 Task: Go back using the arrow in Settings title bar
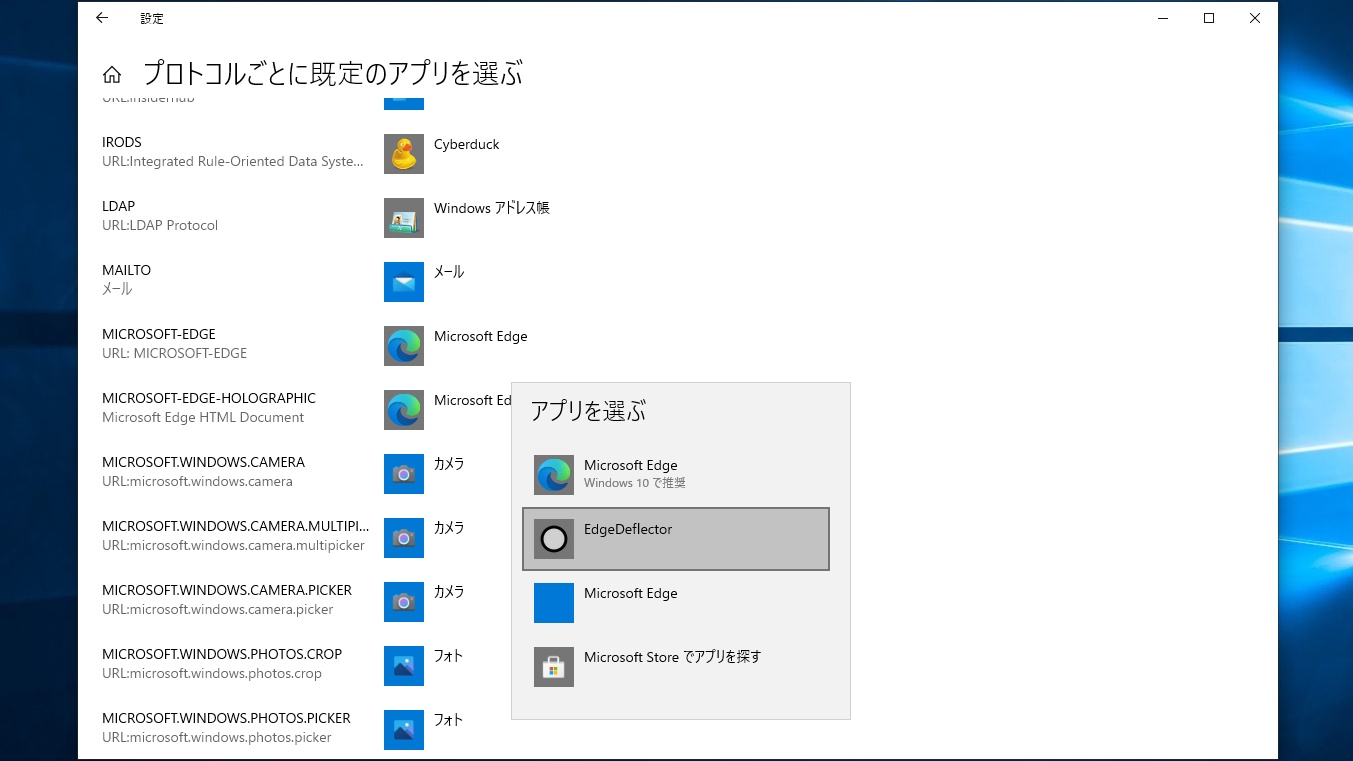pyautogui.click(x=102, y=18)
